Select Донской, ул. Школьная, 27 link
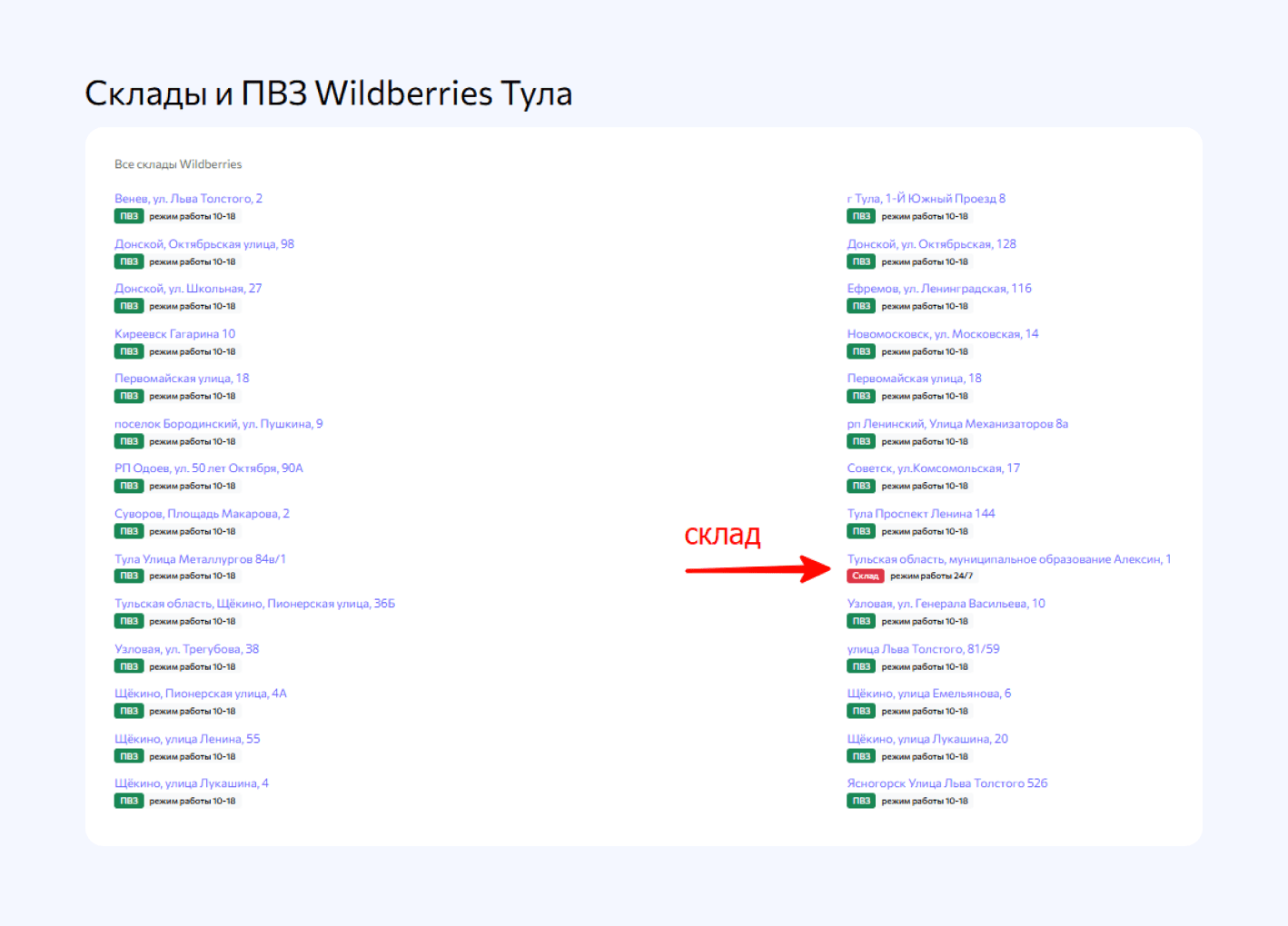This screenshot has height=926, width=1288. point(188,289)
